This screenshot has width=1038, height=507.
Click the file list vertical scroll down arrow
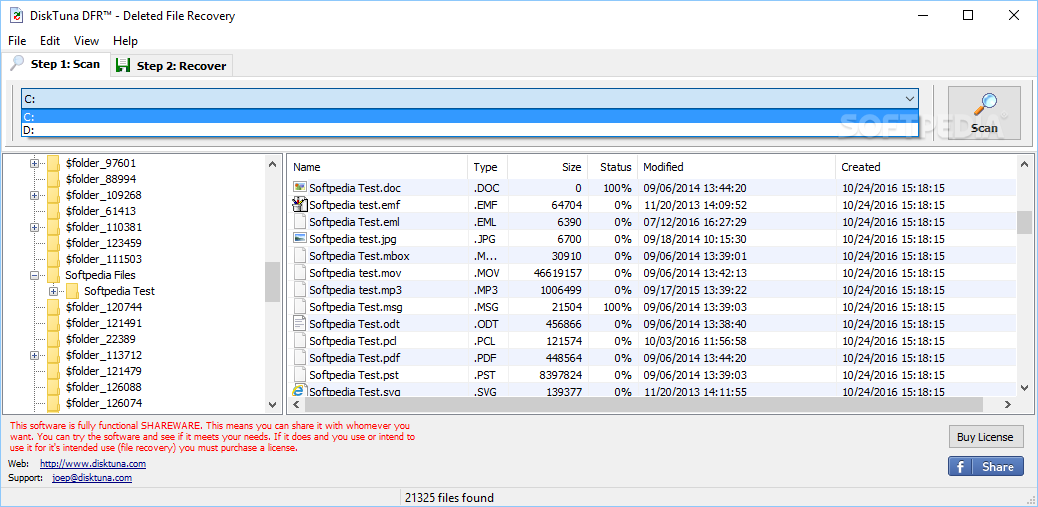1024,388
